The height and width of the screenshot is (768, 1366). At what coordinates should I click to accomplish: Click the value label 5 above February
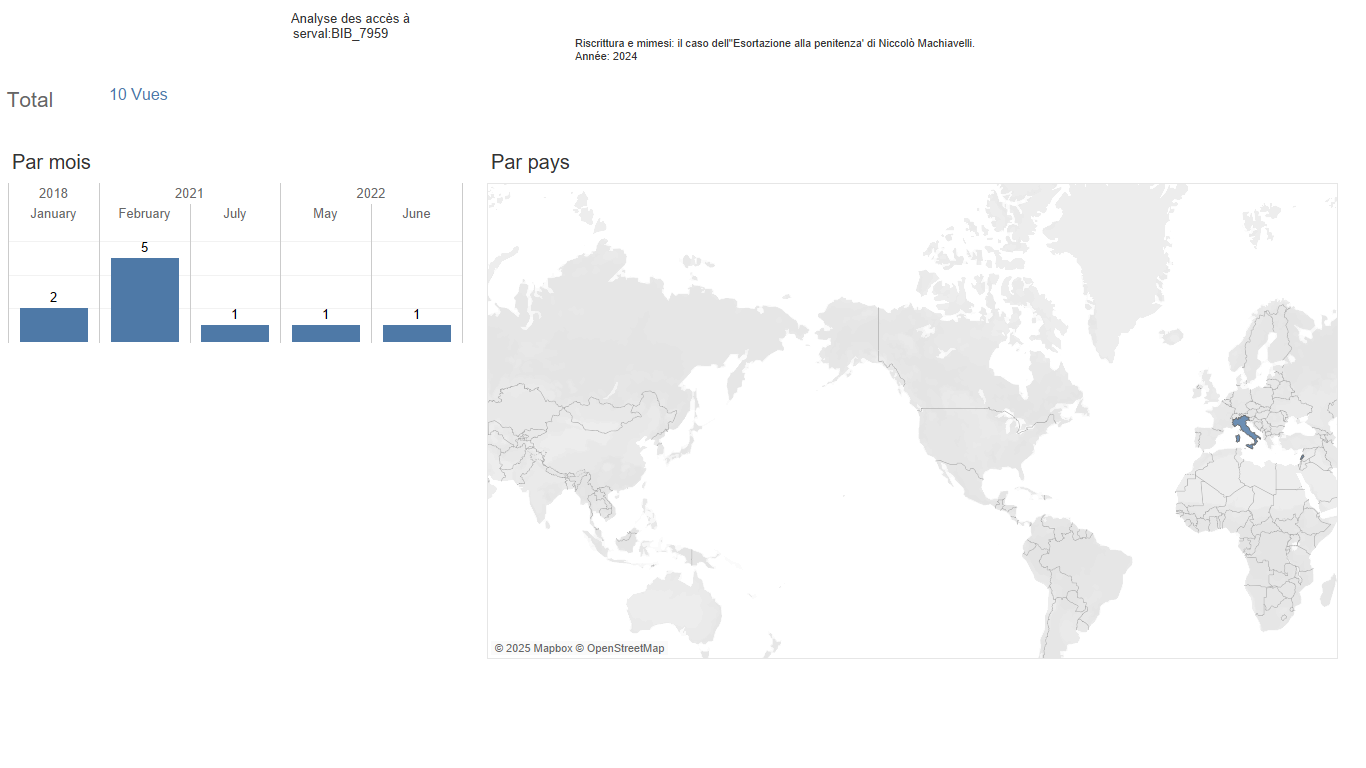145,247
